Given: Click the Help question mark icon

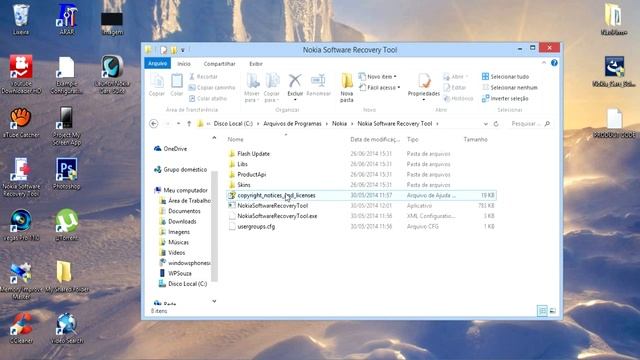Looking at the screenshot, I should pos(554,63).
